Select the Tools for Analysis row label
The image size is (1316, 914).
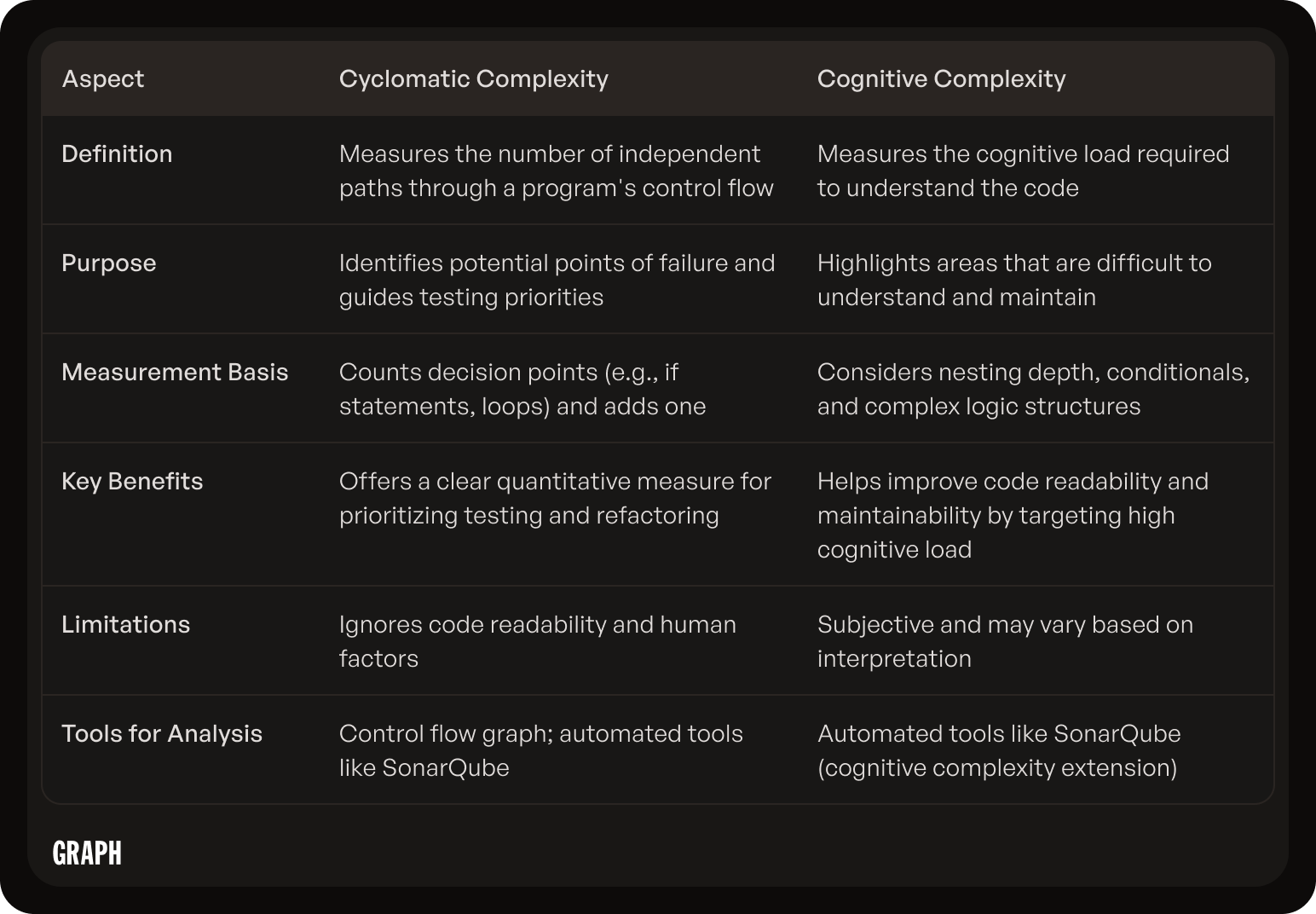pyautogui.click(x=162, y=733)
